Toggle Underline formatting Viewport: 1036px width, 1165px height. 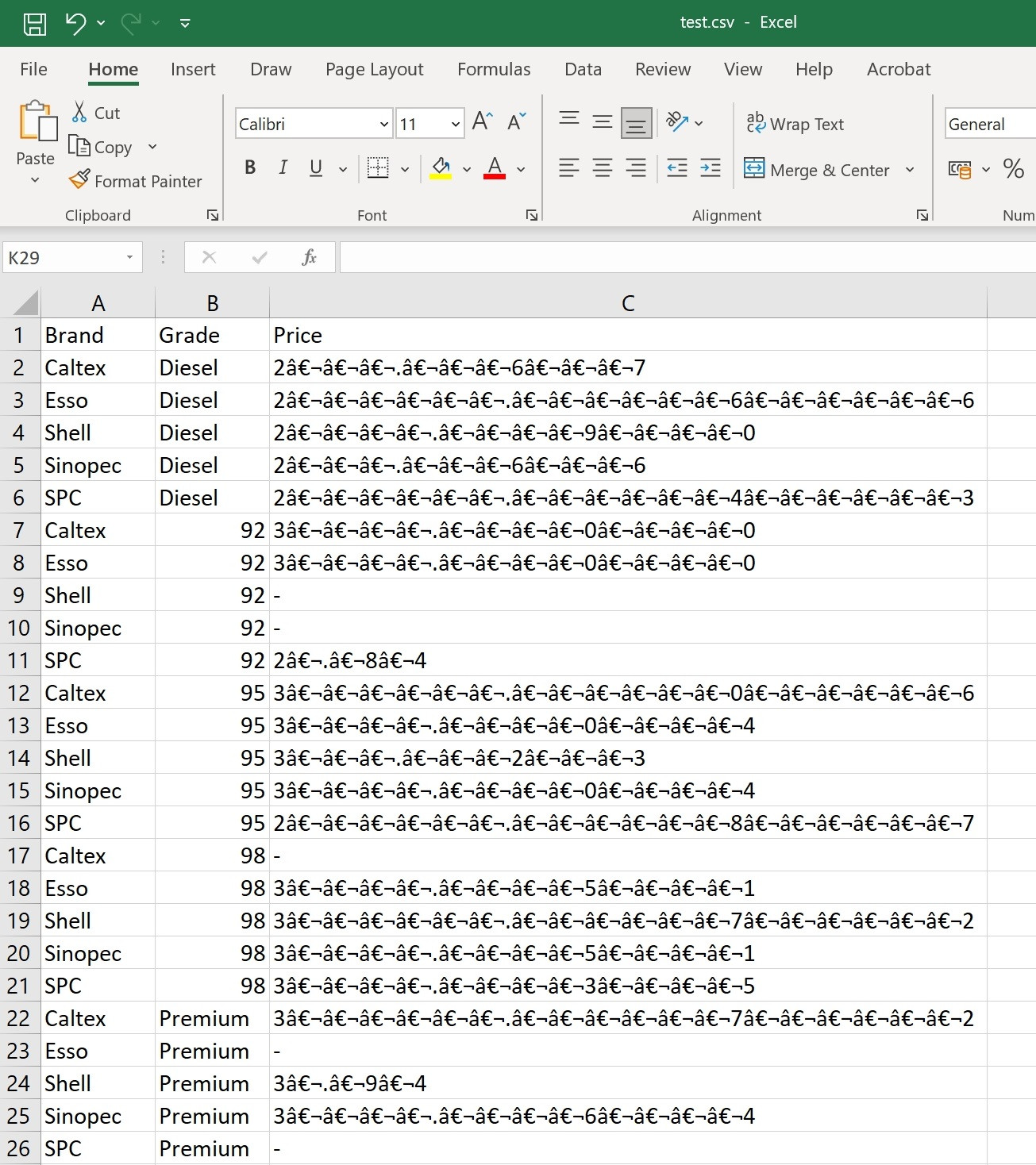click(316, 167)
